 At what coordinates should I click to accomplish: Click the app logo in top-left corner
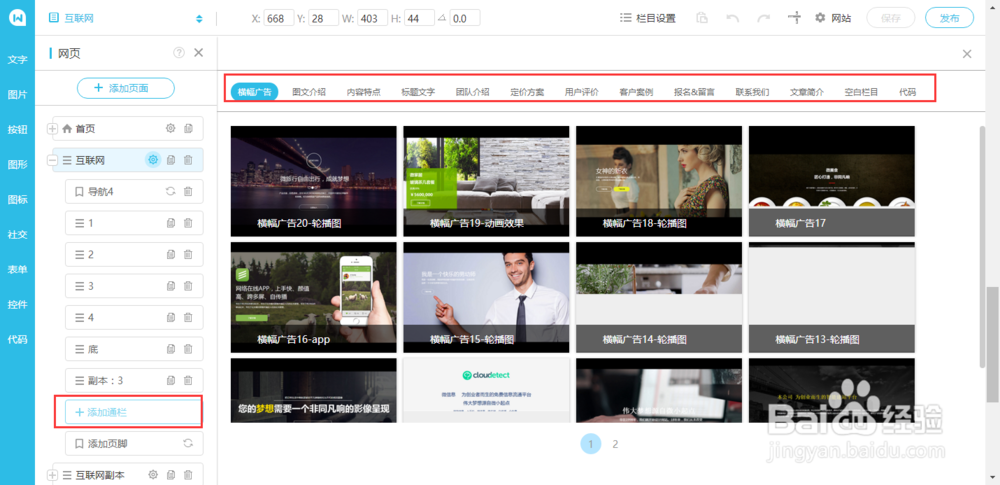pos(17,17)
